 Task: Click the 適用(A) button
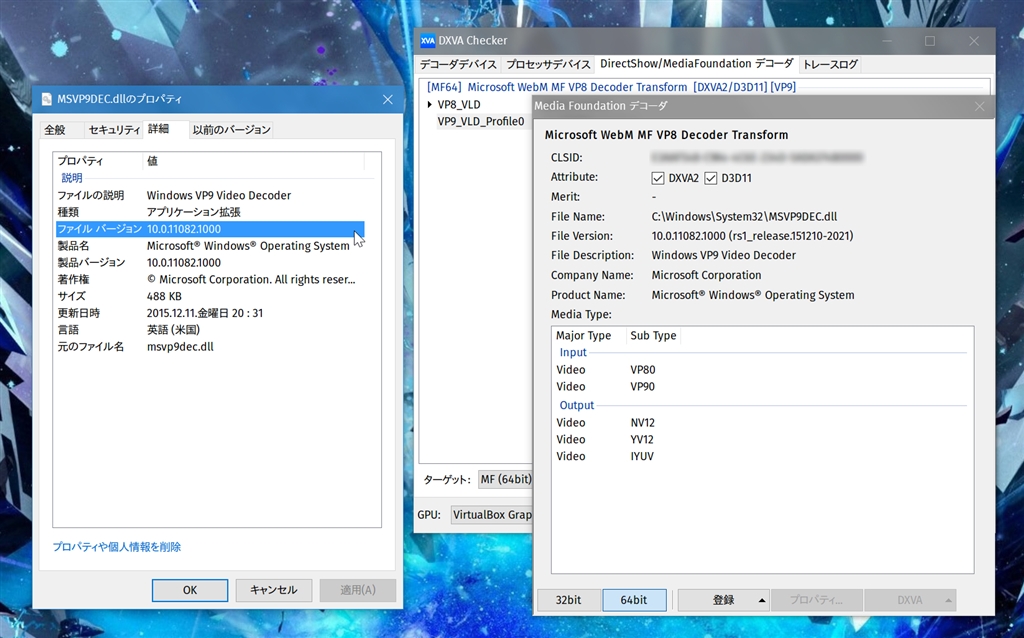click(358, 590)
